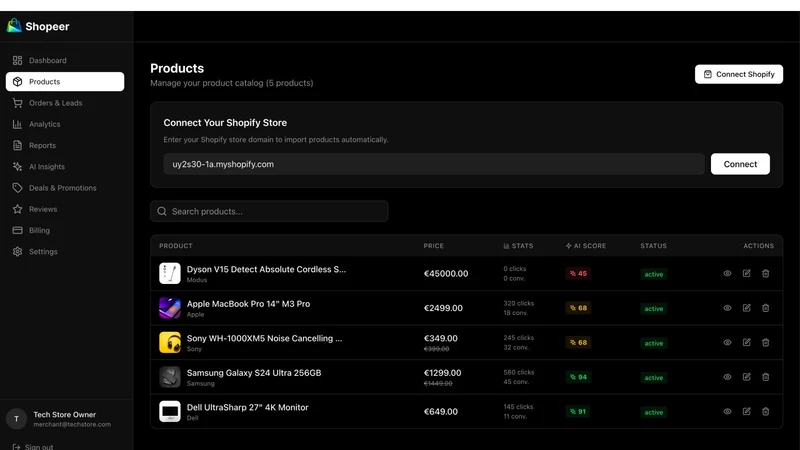Image resolution: width=800 pixels, height=450 pixels.
Task: Click the €45000.00 price
Action: click(446, 273)
